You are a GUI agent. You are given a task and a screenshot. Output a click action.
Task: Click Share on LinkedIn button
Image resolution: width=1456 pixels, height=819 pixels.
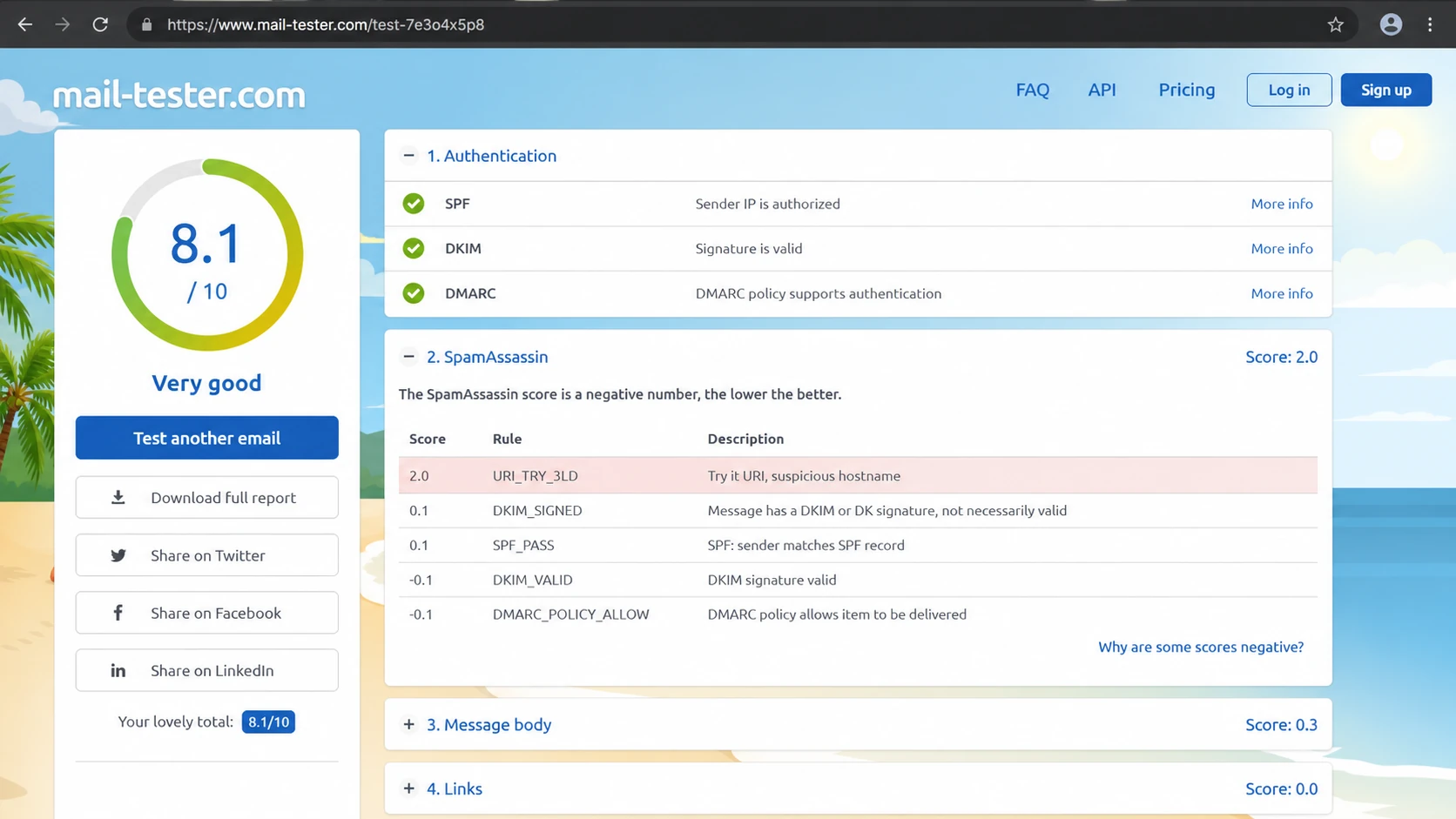206,670
